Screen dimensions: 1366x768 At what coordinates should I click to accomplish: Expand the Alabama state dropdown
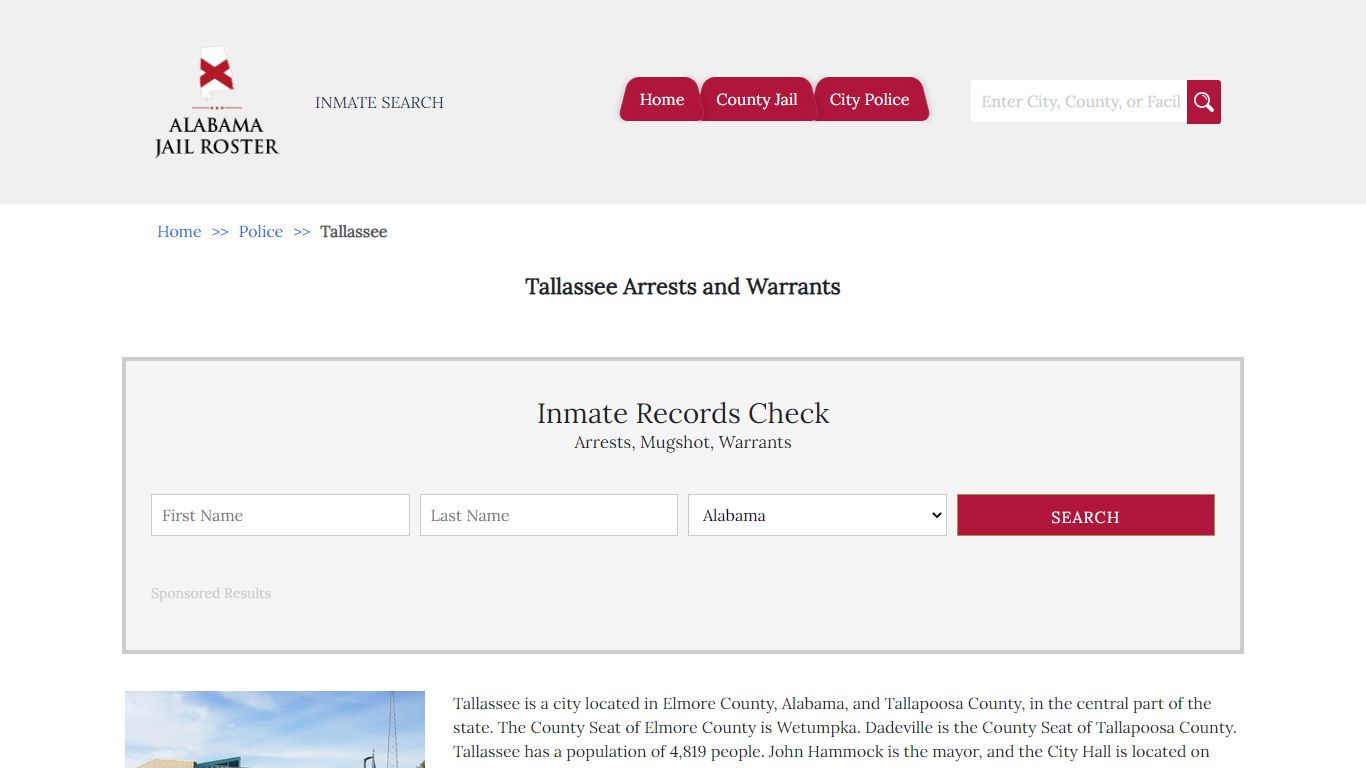tap(817, 515)
